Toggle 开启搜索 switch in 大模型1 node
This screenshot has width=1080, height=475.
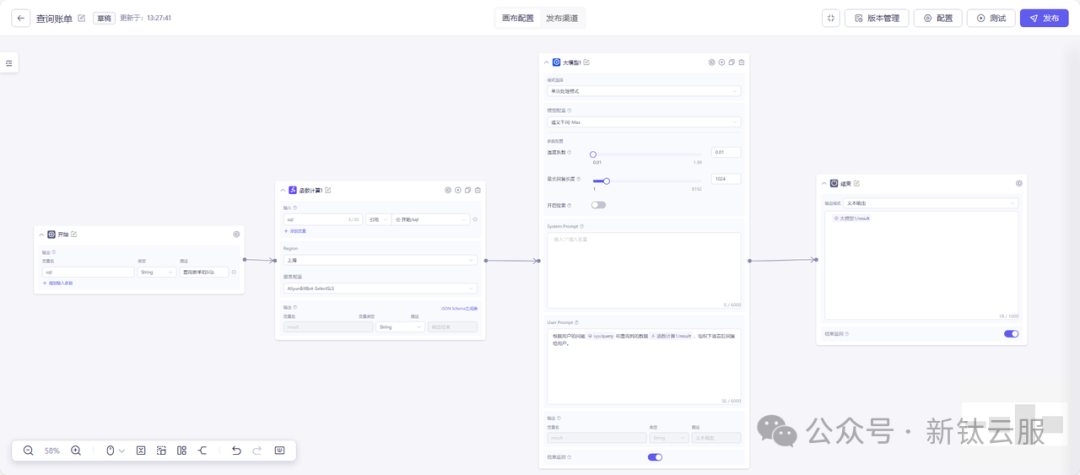tap(598, 205)
